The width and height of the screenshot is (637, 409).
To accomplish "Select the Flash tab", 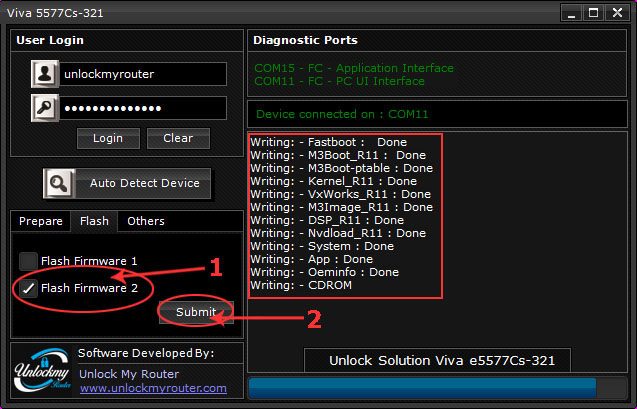I will (94, 221).
